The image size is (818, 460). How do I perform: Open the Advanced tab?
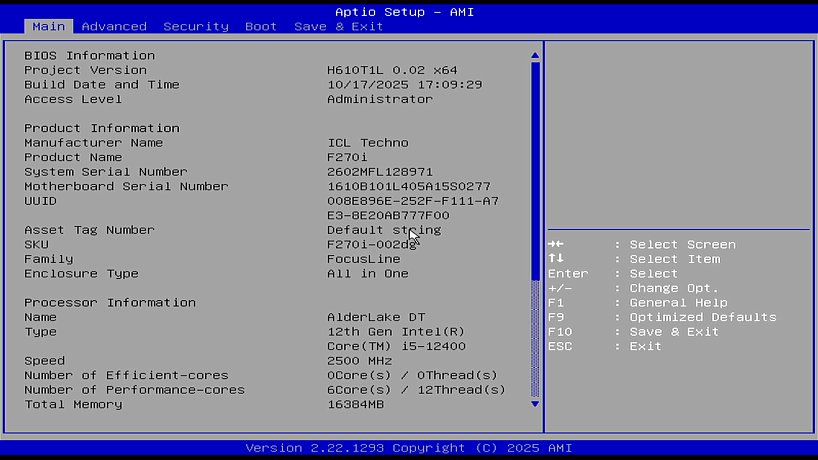(114, 27)
